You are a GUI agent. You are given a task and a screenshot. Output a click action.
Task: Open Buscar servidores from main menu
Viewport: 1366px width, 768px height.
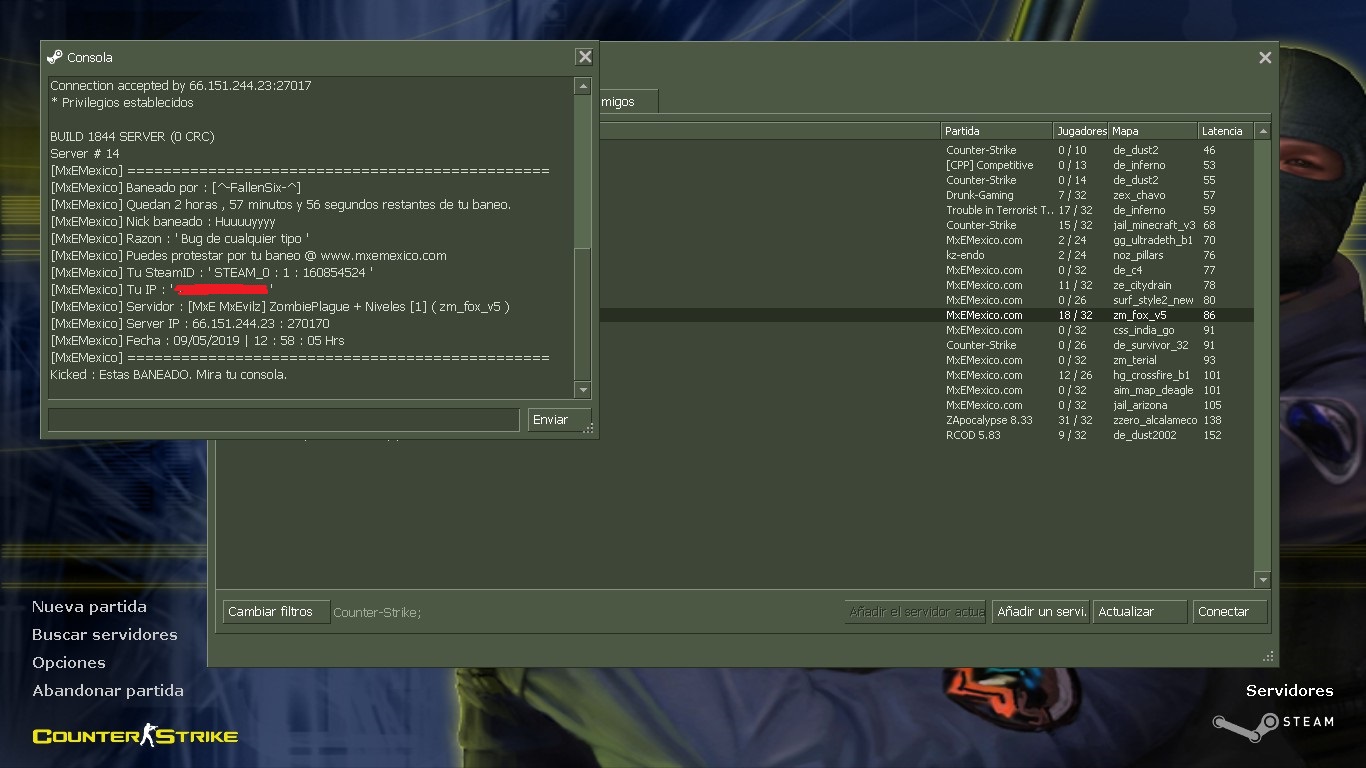point(105,635)
